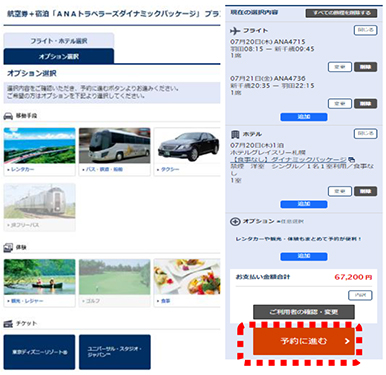Select the レンタカー rental car thumbnail
The image size is (386, 375).
tap(39, 146)
